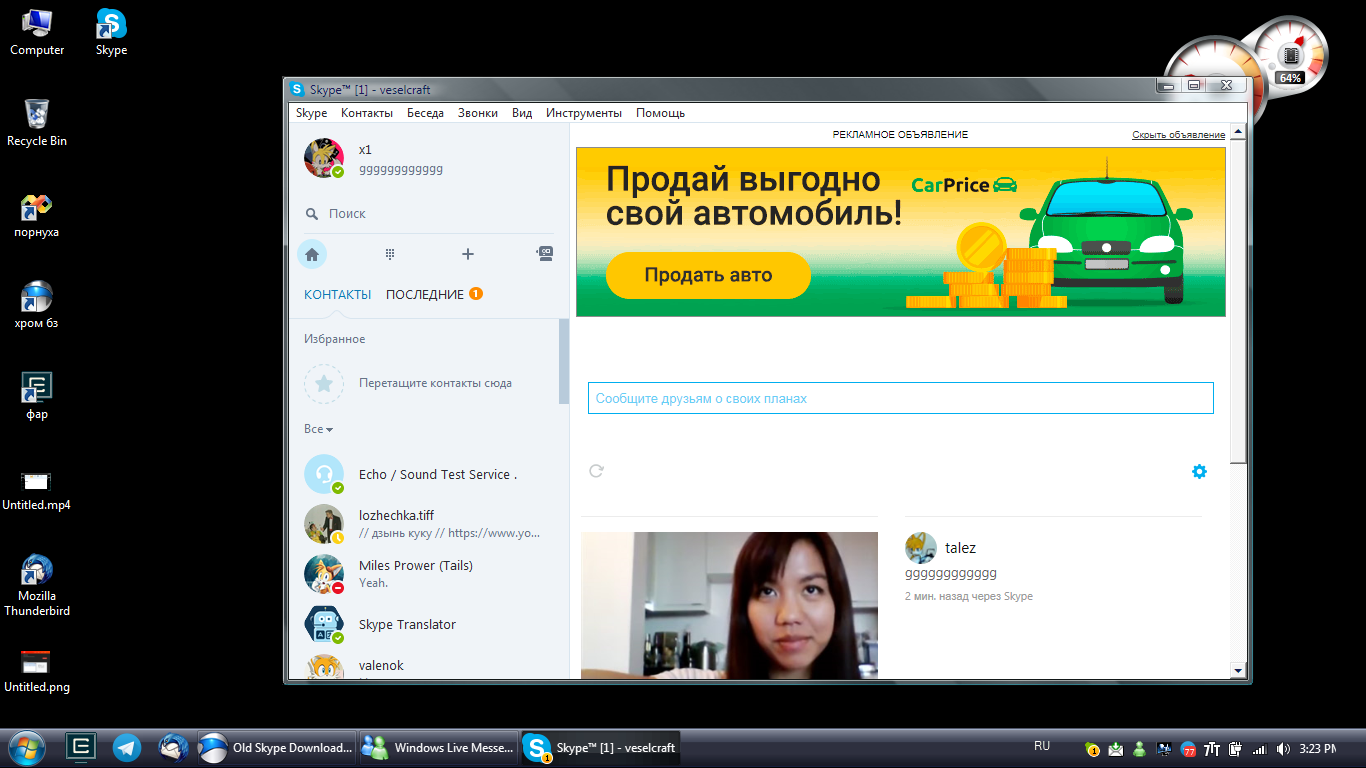1366x768 pixels.
Task: Open the Звонки menu
Action: coord(478,113)
